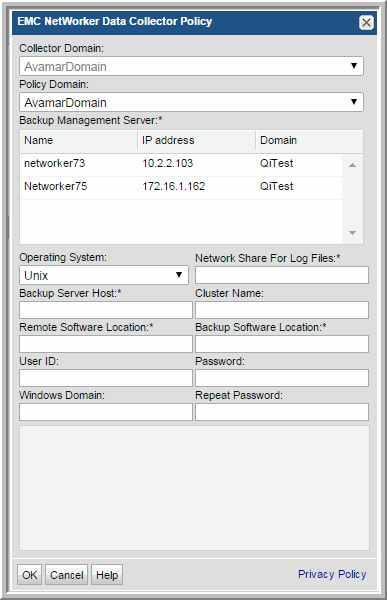Viewport: 387px width, 600px height.
Task: Open Help for this policy dialog
Action: pos(107,575)
